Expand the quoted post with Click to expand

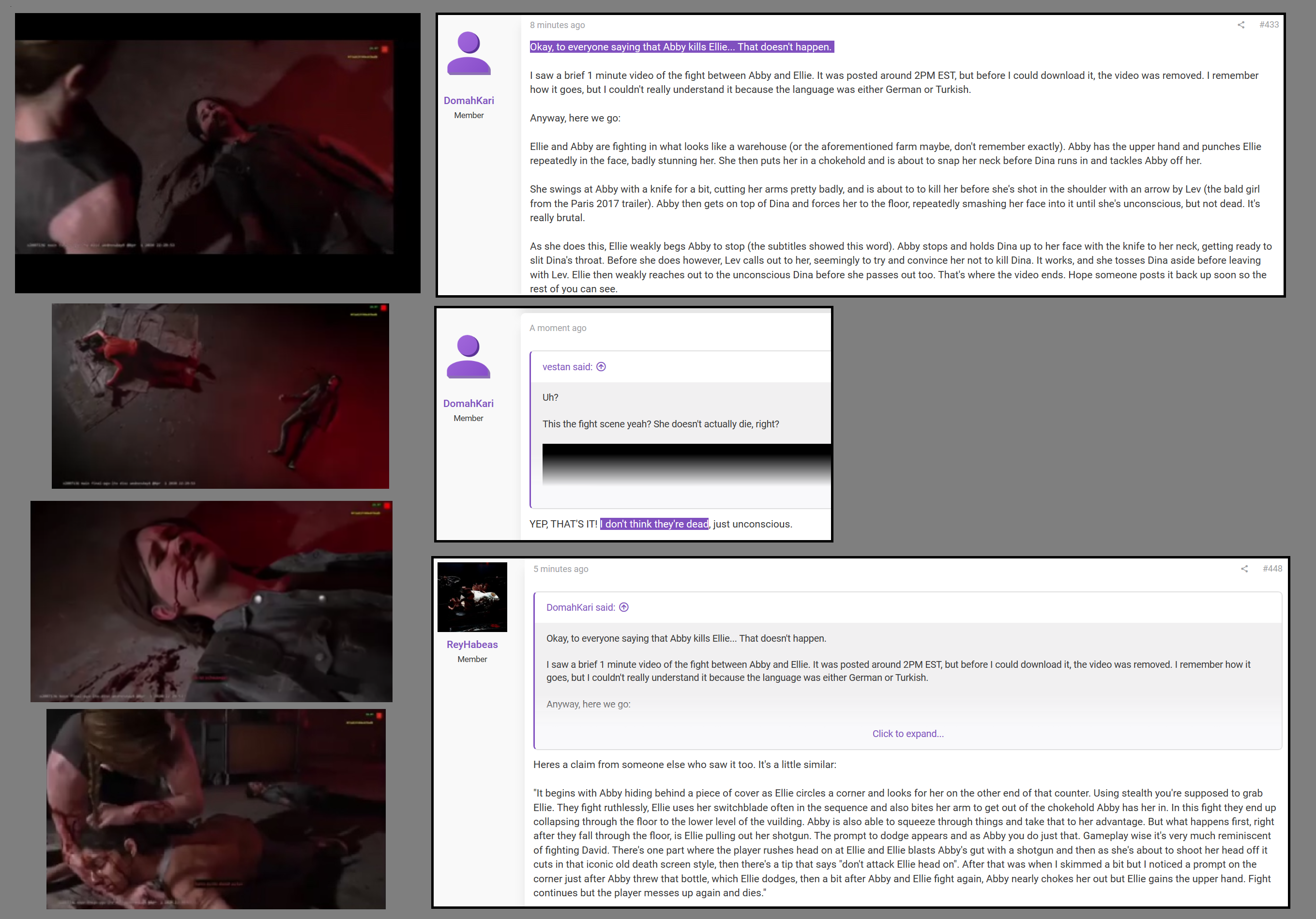pyautogui.click(x=908, y=733)
